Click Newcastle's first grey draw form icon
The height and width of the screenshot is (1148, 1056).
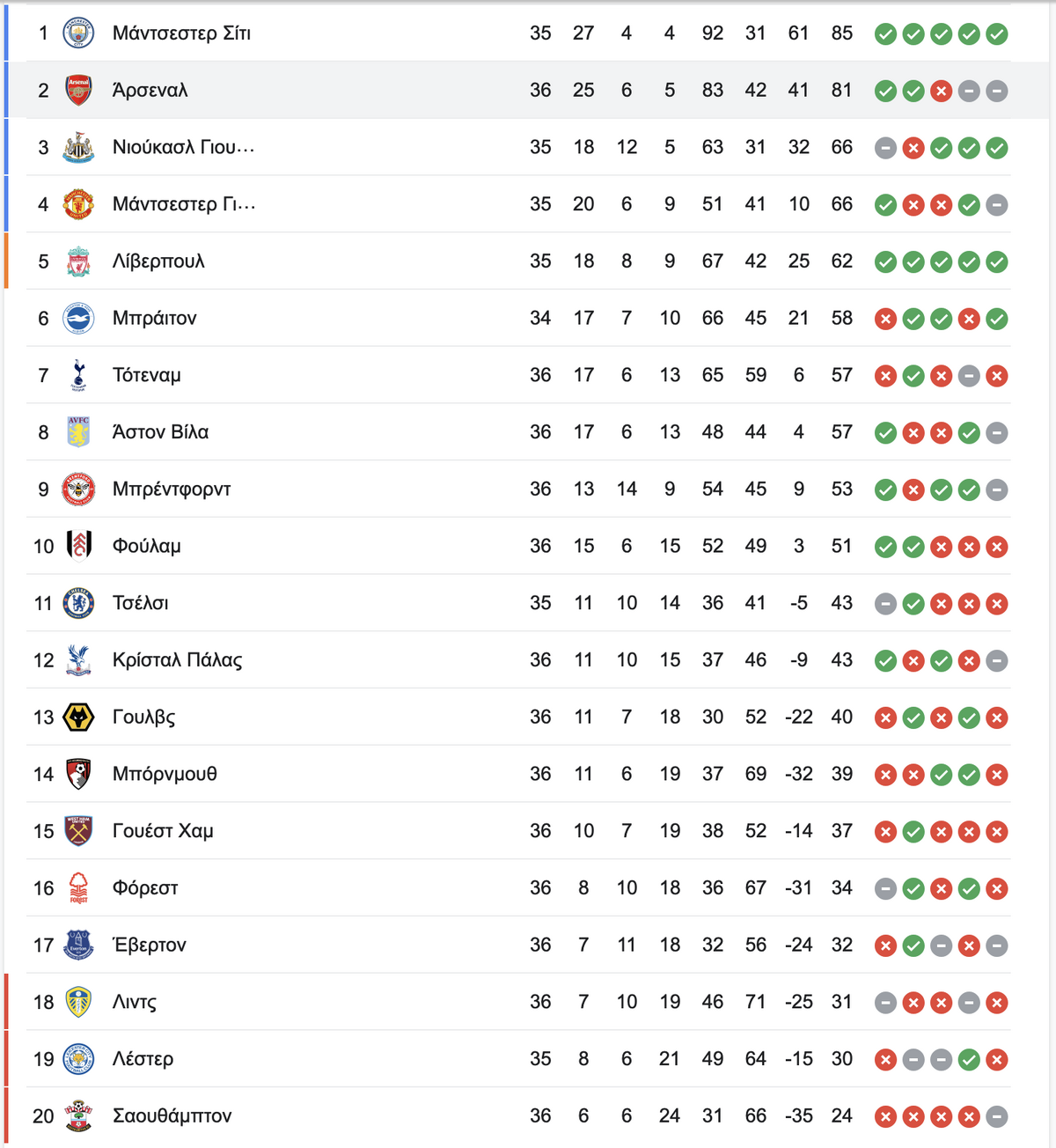click(885, 148)
